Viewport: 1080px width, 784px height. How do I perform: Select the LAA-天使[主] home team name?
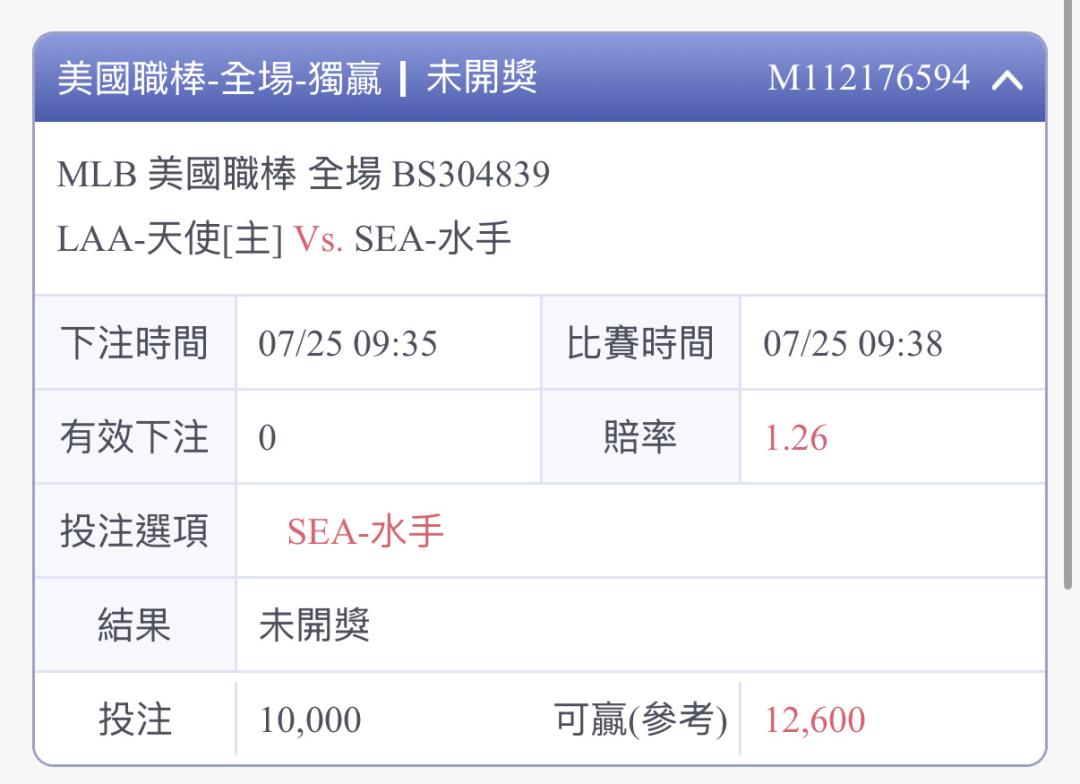coord(169,239)
